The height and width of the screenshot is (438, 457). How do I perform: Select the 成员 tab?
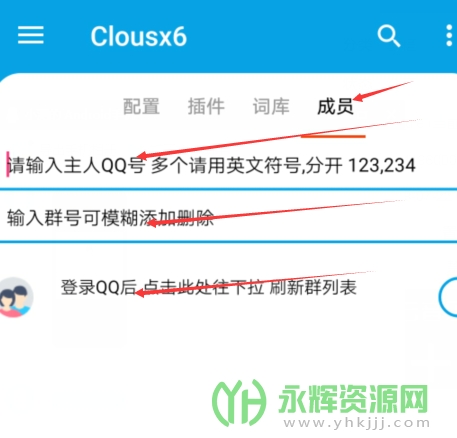[335, 106]
